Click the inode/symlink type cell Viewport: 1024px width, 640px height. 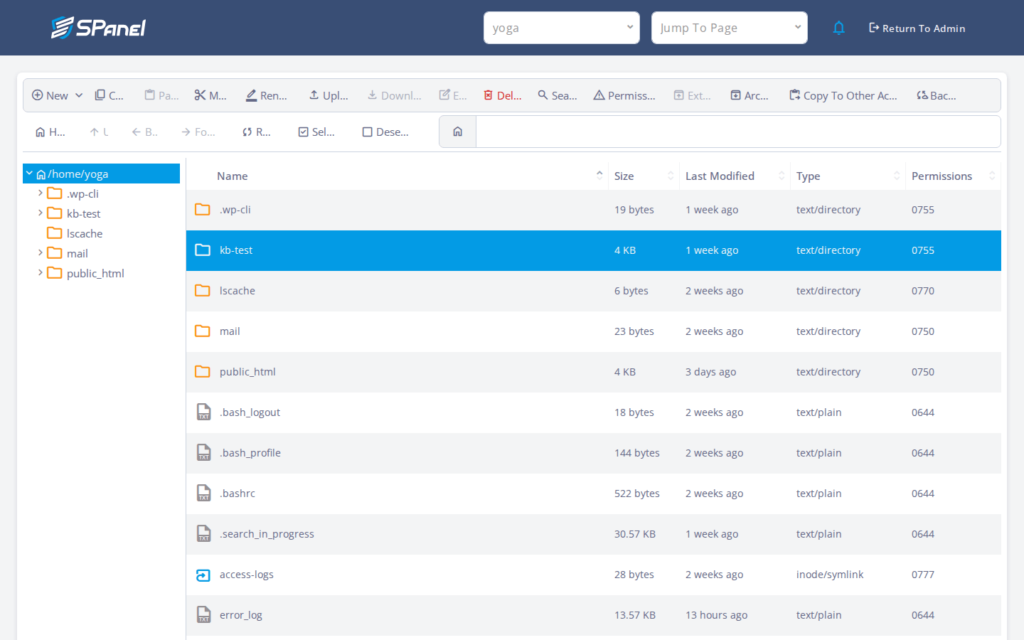[x=829, y=574]
